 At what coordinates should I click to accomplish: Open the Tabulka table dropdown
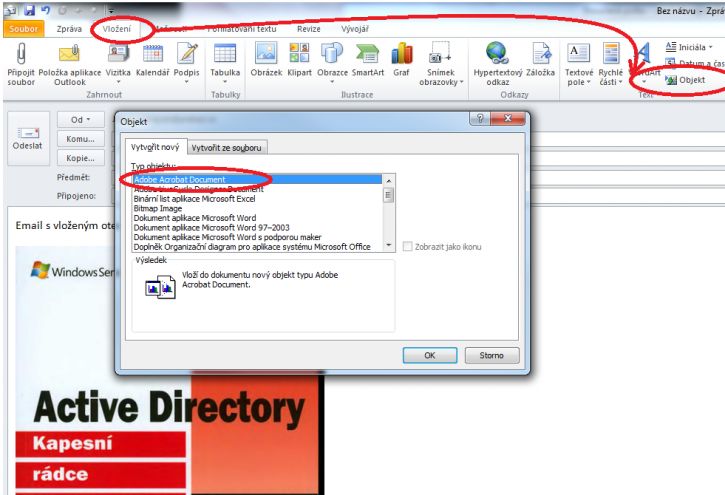point(225,63)
